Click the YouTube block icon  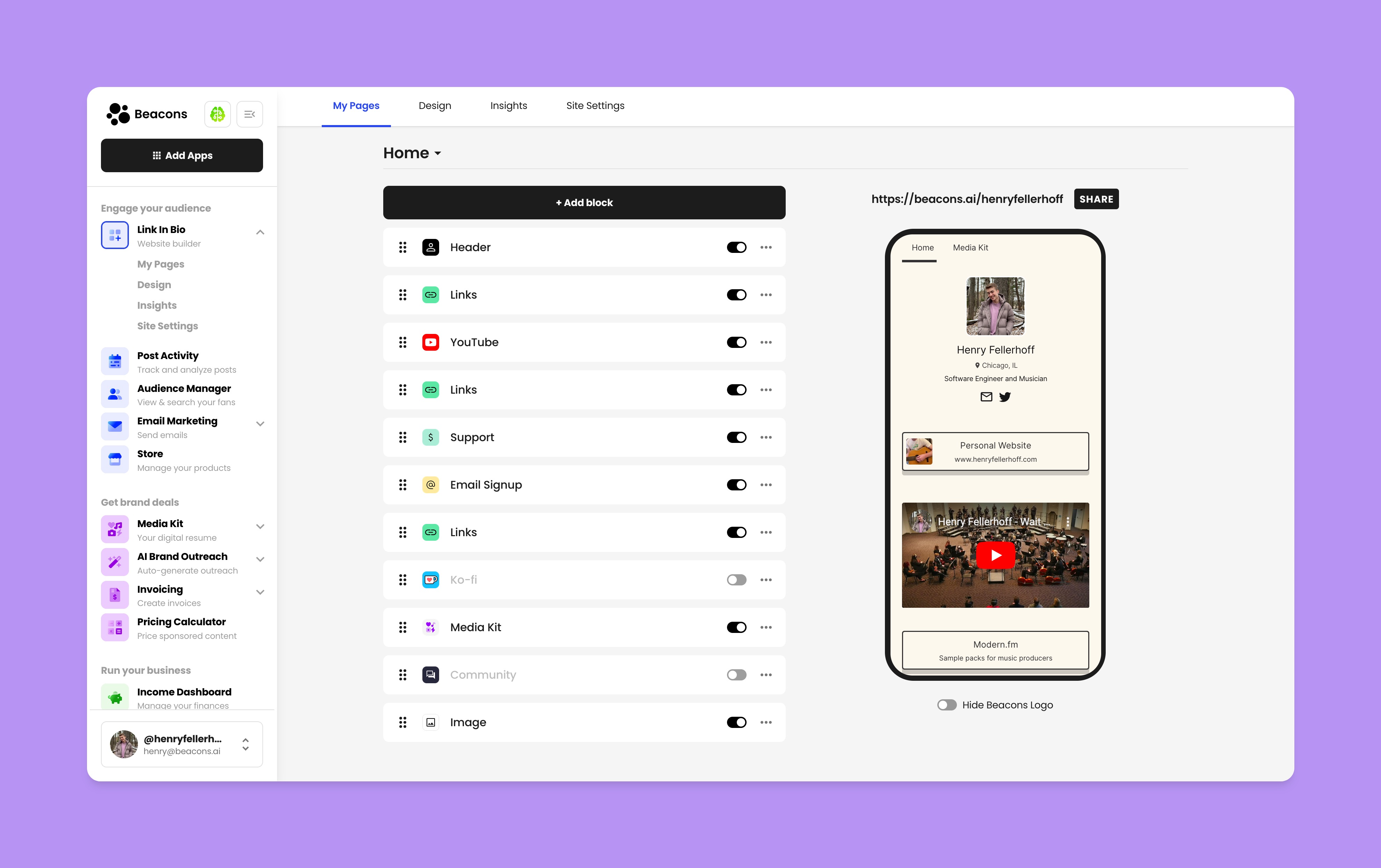coord(430,342)
